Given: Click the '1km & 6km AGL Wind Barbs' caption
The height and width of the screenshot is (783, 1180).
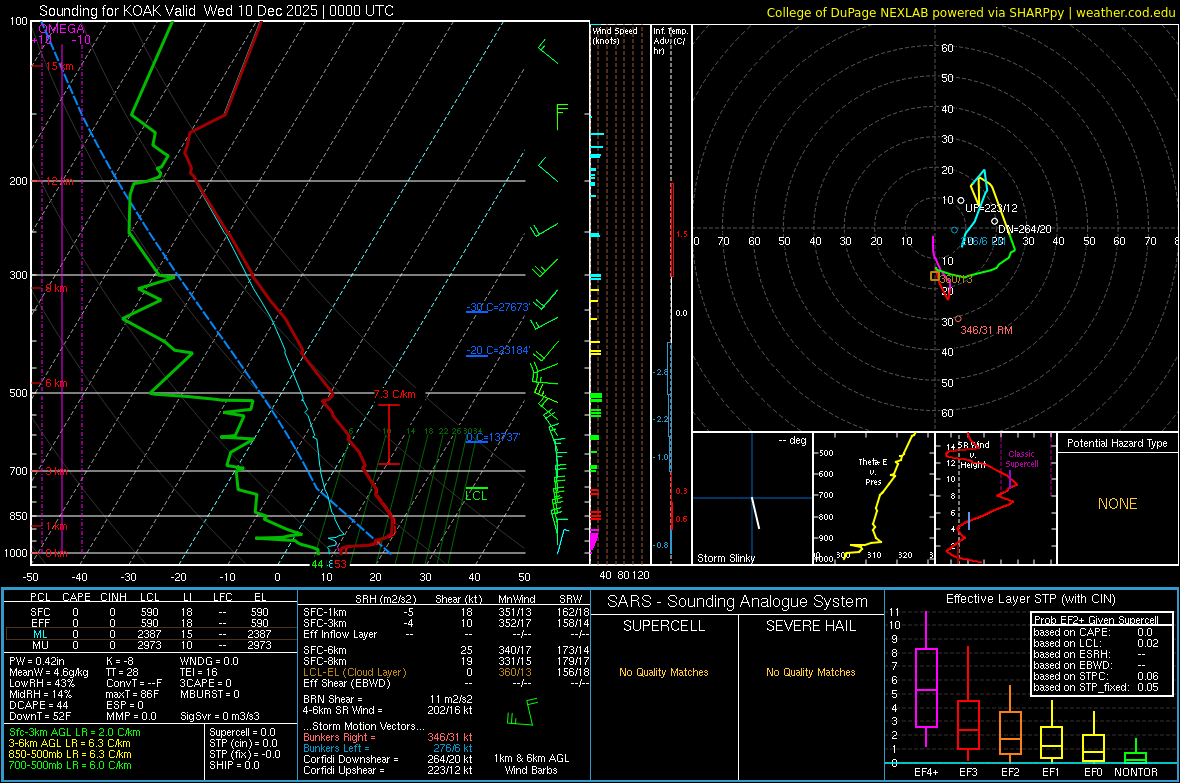Looking at the screenshot, I should click(531, 764).
